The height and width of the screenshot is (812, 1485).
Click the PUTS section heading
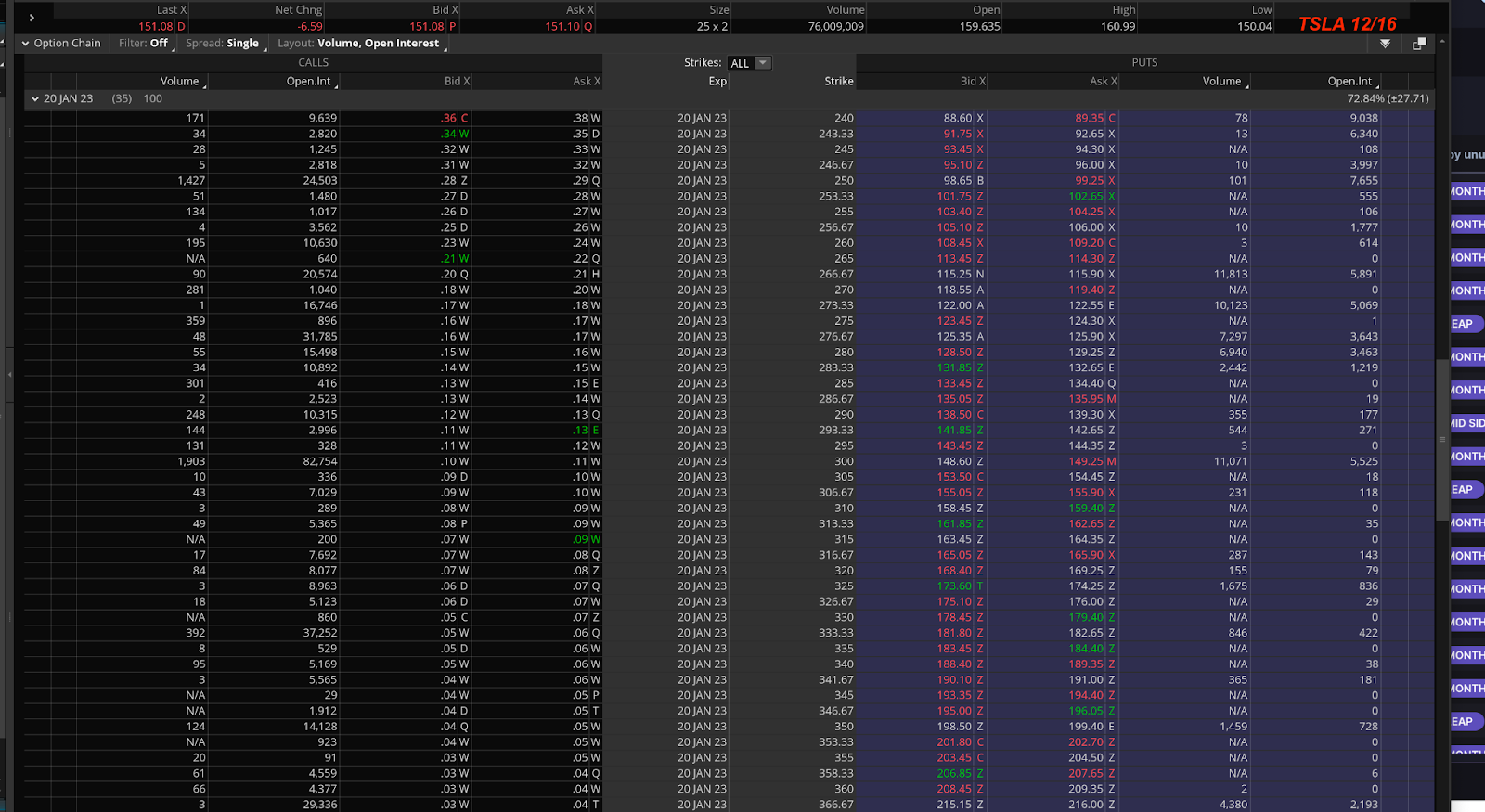[x=1144, y=63]
